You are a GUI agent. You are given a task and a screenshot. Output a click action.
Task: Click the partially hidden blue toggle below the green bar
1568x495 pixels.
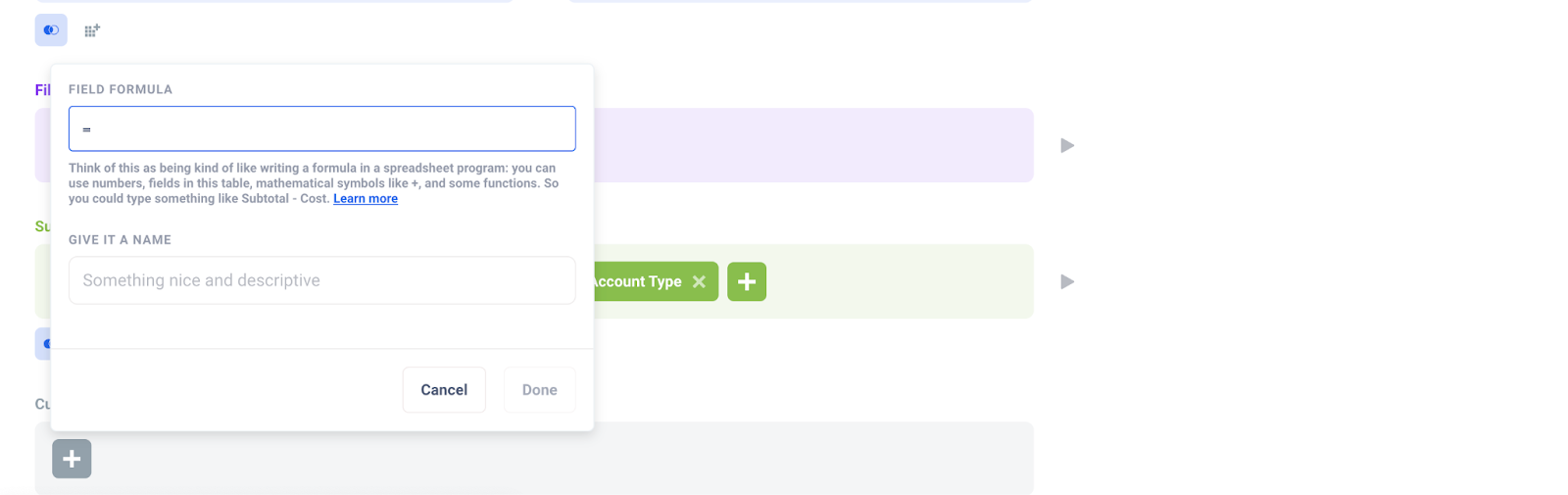tap(43, 344)
